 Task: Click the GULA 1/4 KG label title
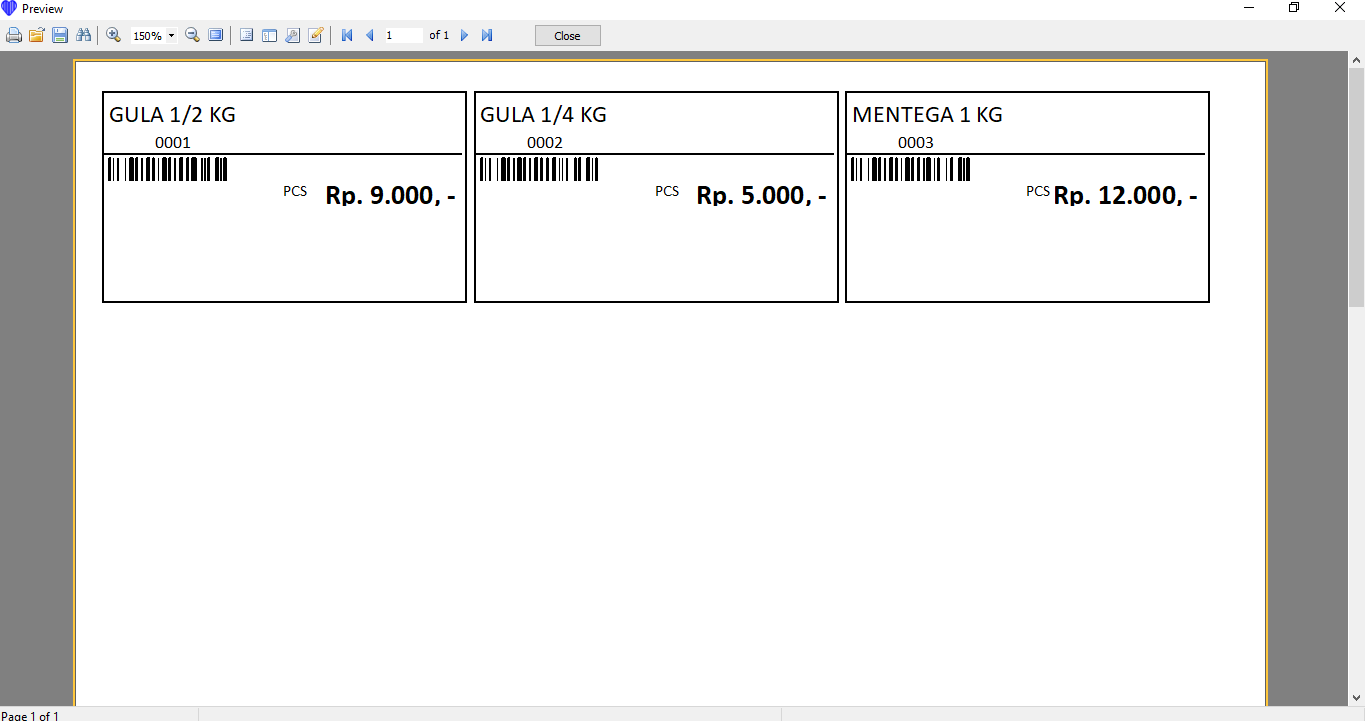click(543, 115)
